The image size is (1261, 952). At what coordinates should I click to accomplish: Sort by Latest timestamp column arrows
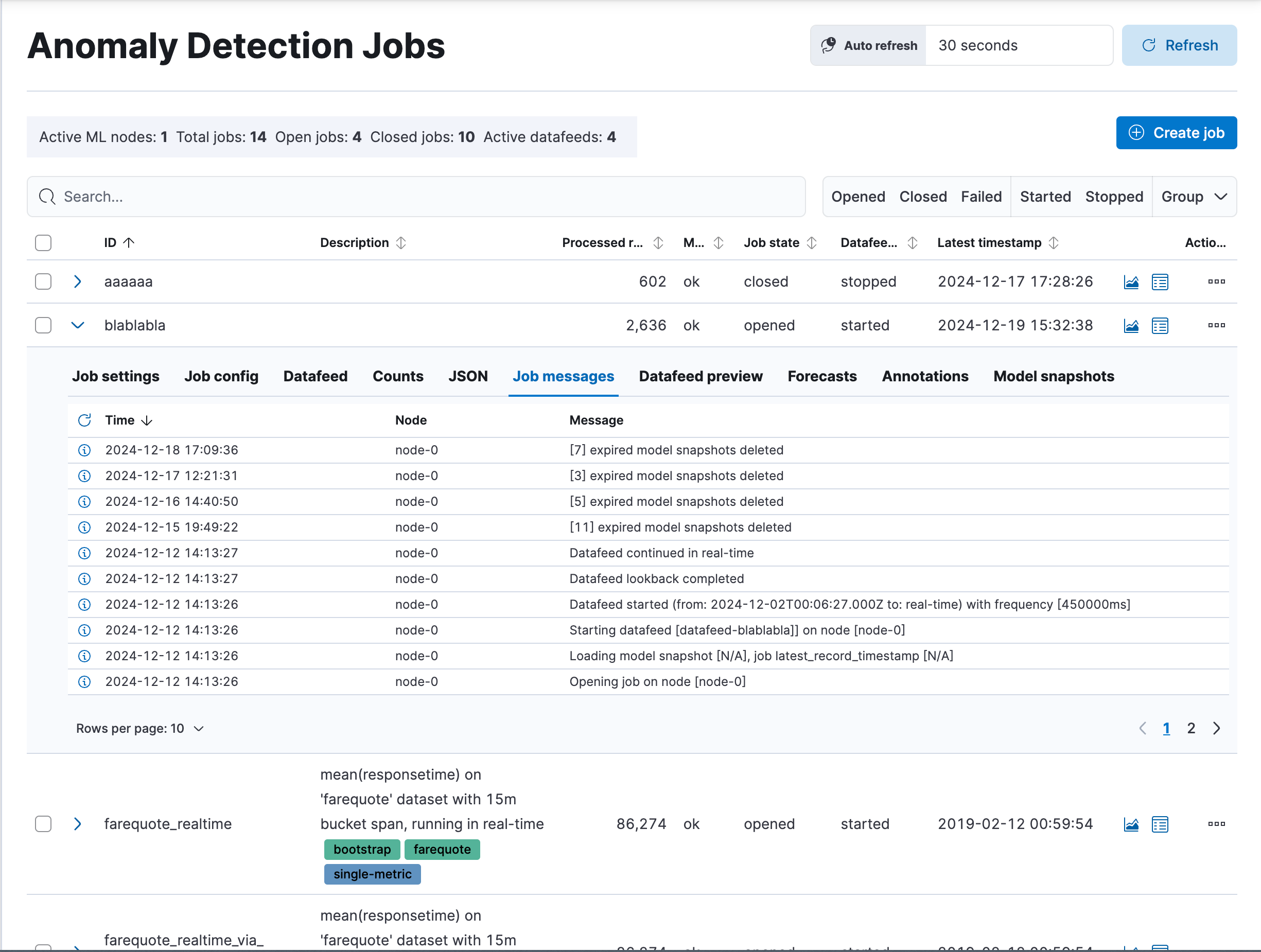tap(1054, 243)
